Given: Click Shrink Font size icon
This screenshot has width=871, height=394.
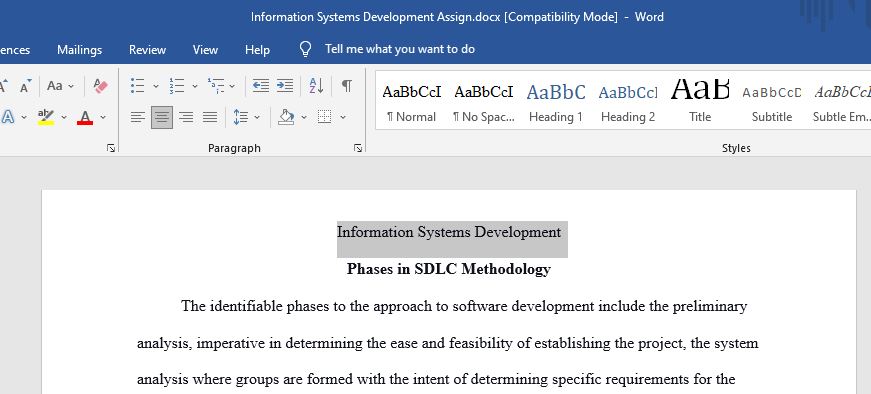Looking at the screenshot, I should click(x=26, y=86).
